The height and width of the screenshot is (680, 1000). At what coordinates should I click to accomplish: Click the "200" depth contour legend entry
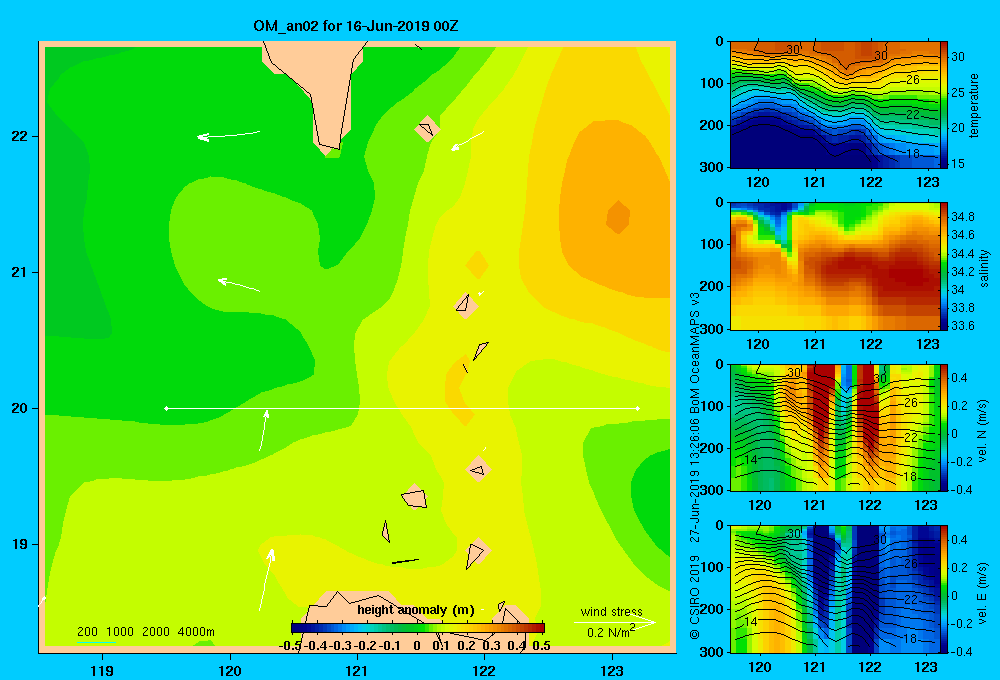[87, 632]
